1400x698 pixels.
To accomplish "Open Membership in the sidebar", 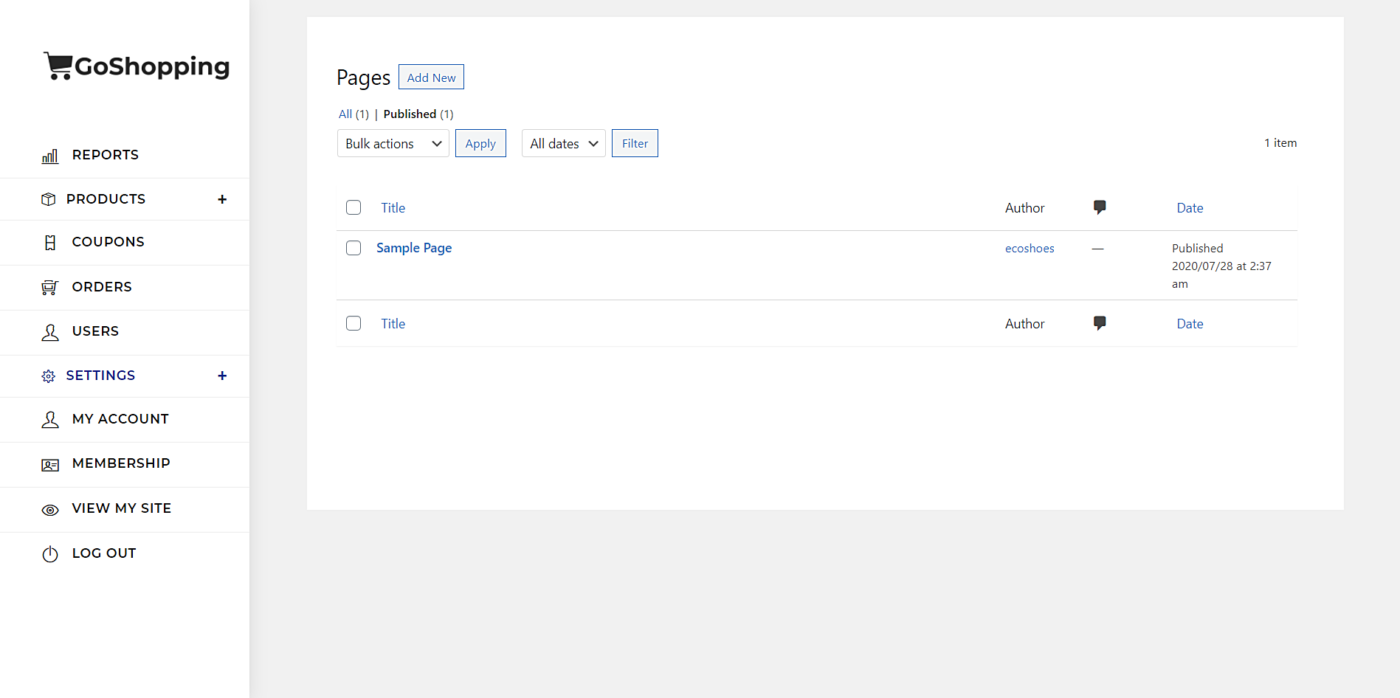I will [x=121, y=463].
